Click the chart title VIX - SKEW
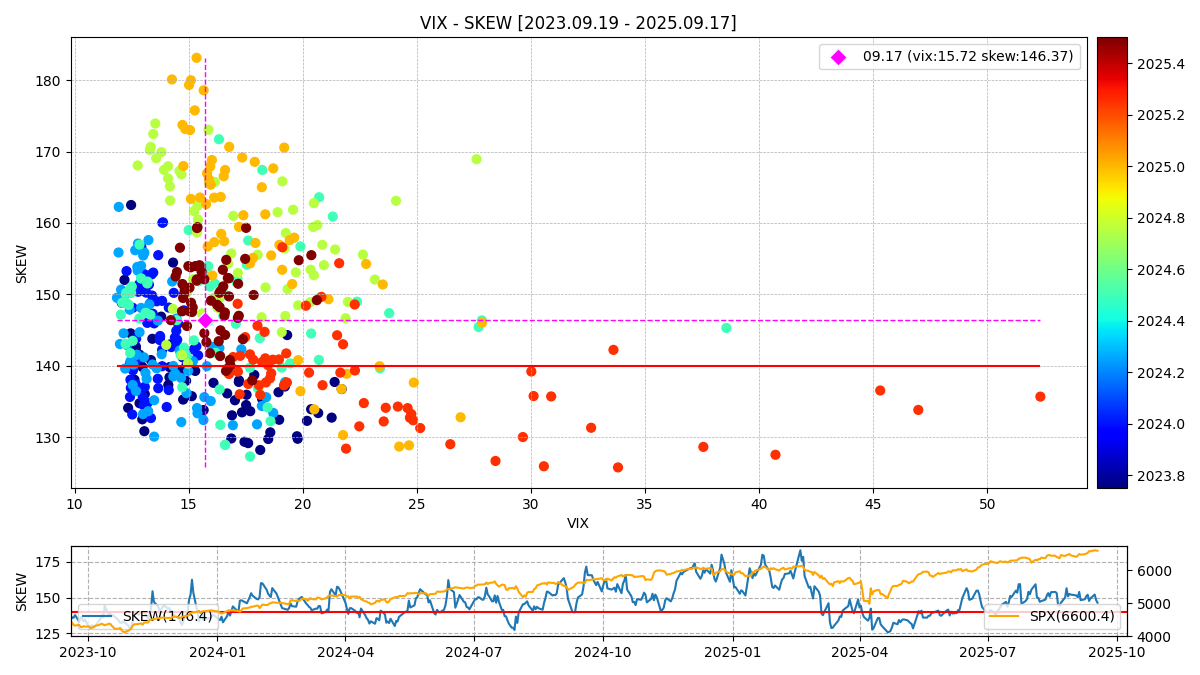This screenshot has width=1200, height=675. click(578, 23)
